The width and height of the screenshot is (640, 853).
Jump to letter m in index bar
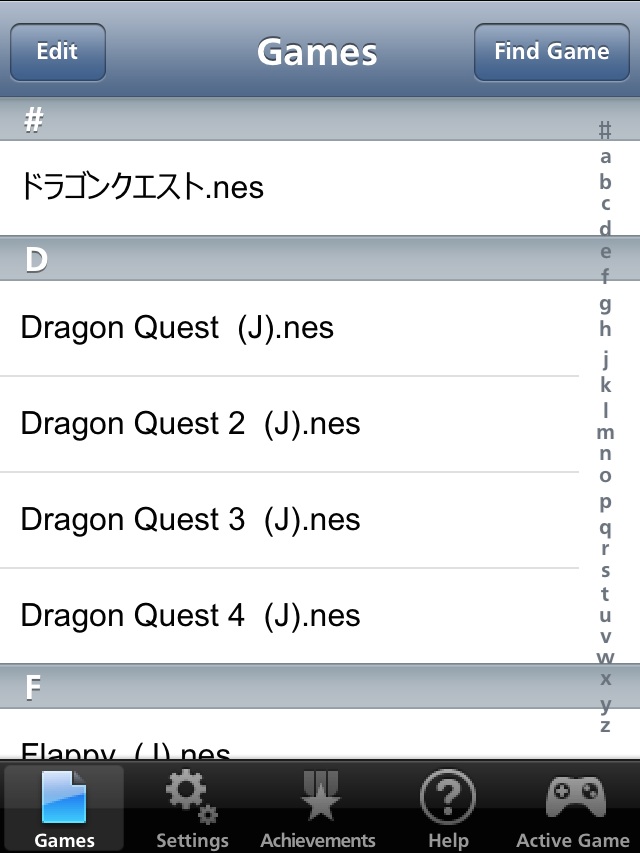pos(605,432)
